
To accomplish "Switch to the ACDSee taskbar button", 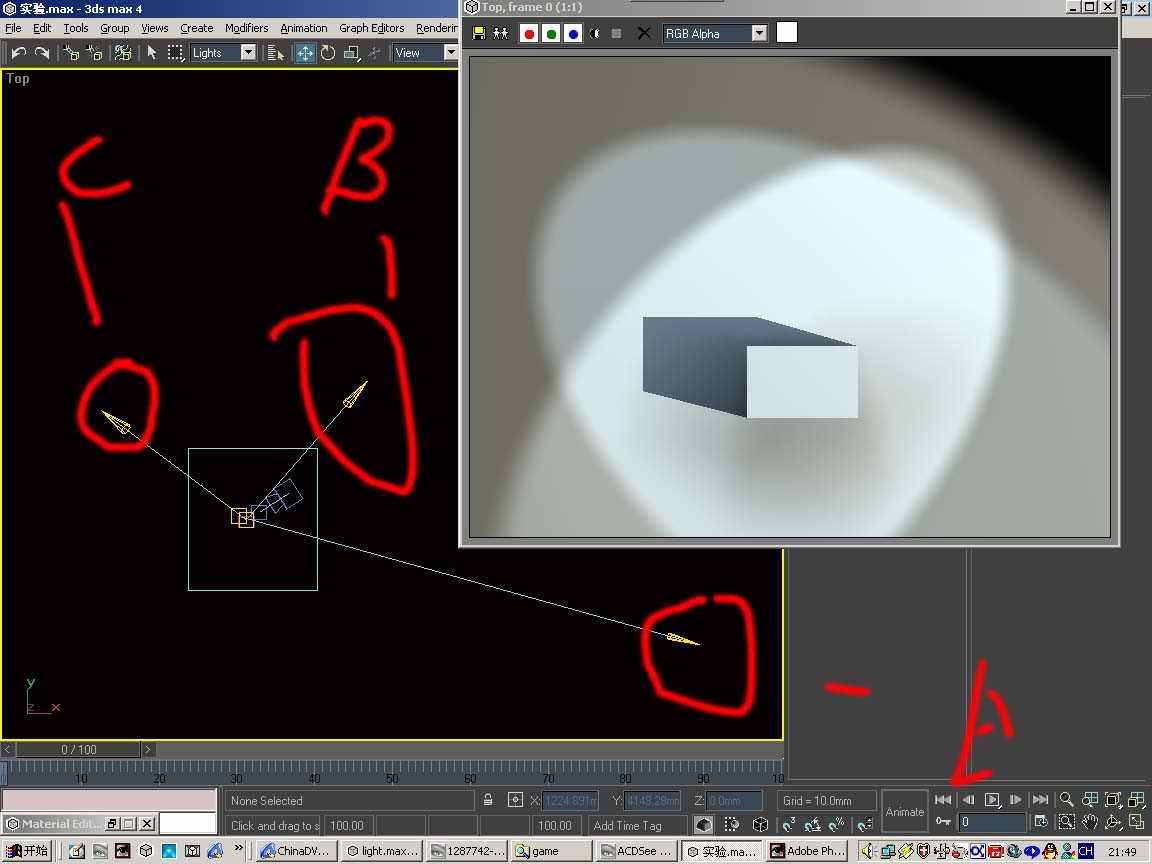I will pyautogui.click(x=636, y=851).
